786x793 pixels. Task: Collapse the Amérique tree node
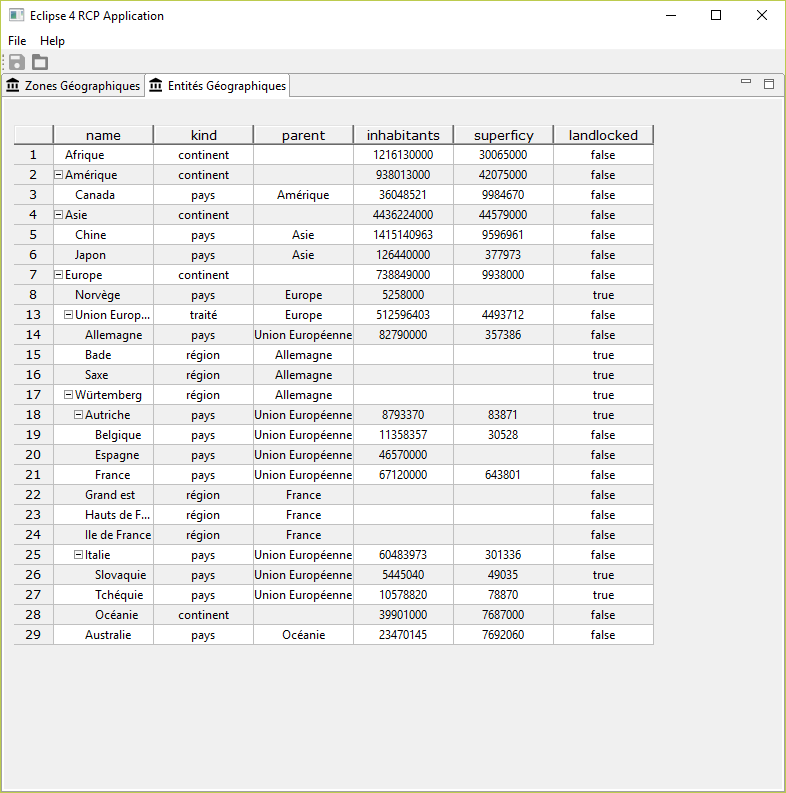[59, 174]
